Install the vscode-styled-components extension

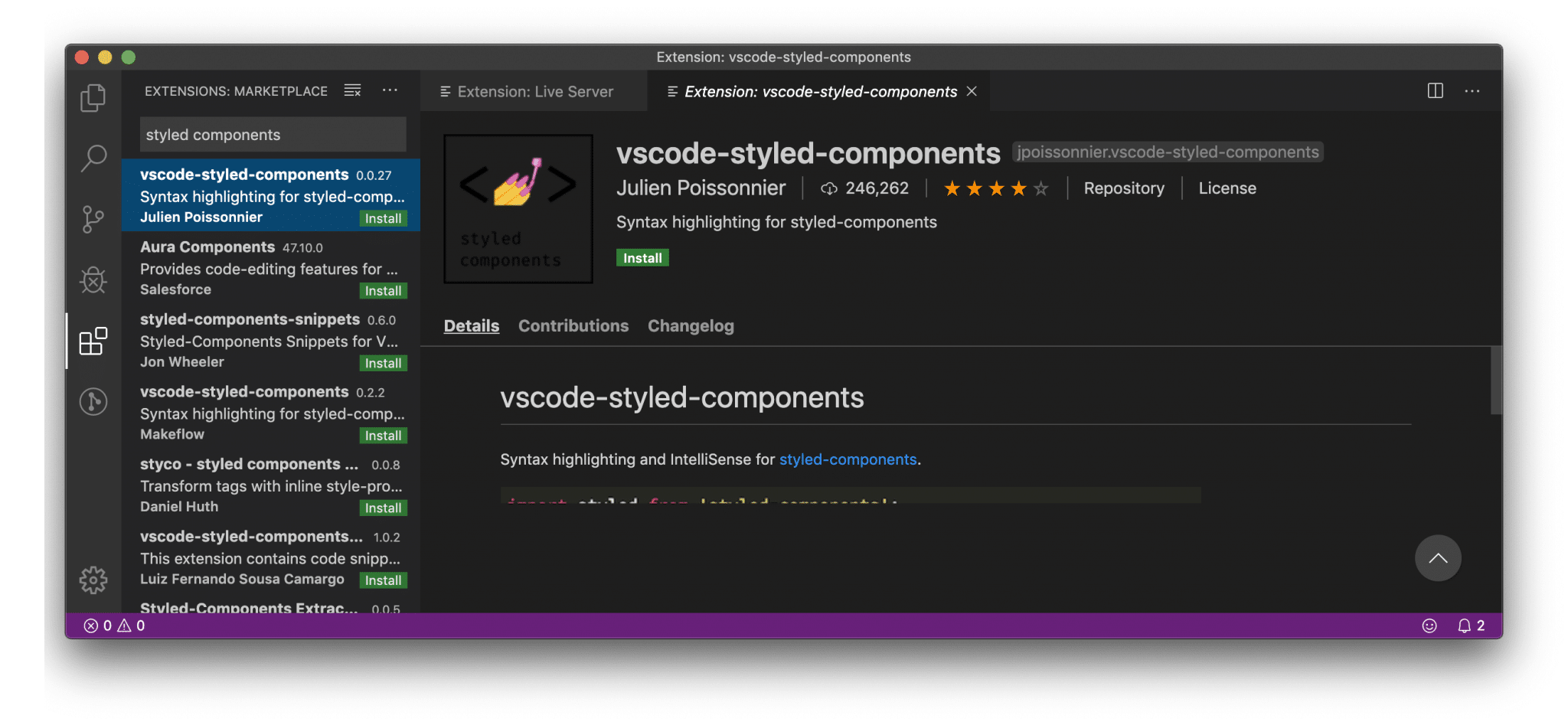point(642,257)
